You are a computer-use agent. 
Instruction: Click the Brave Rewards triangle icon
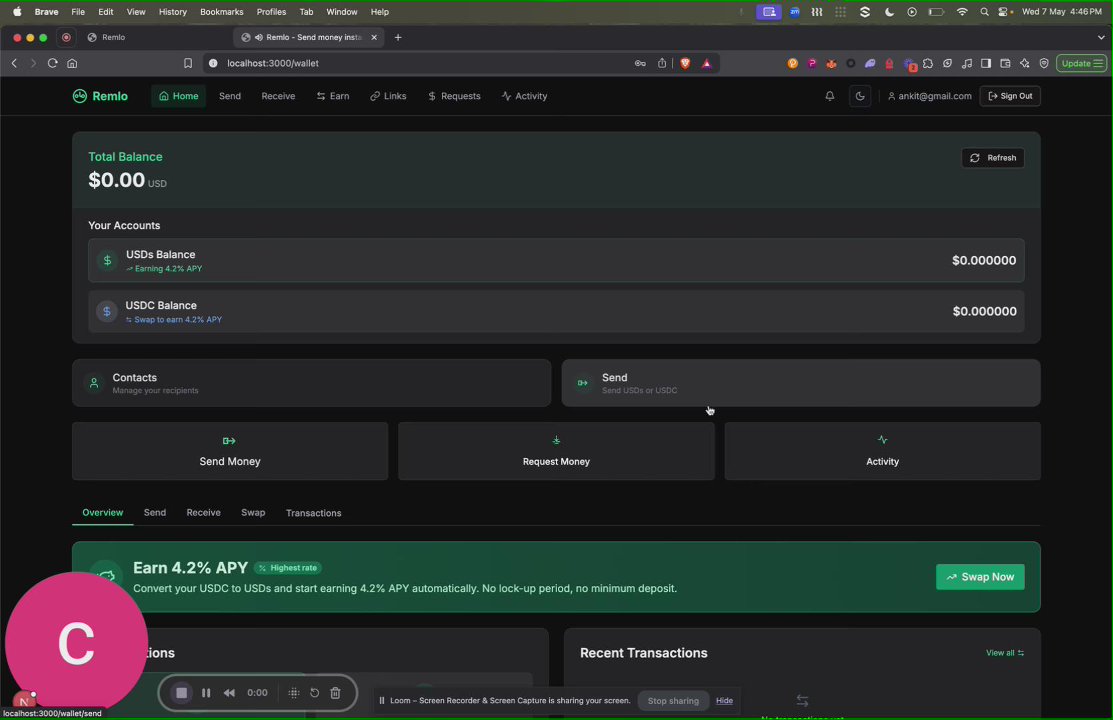706,63
